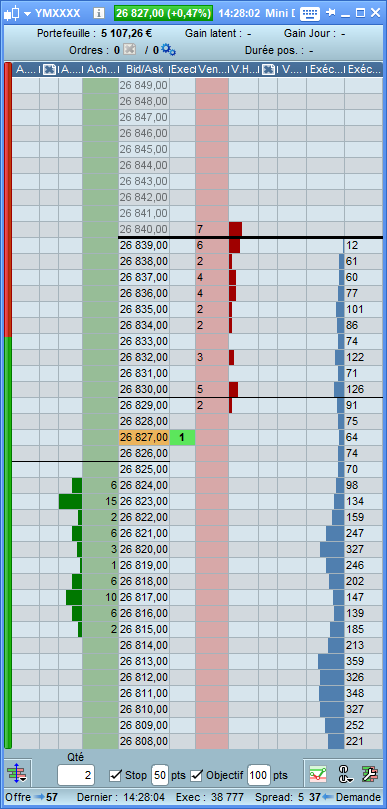Click the instrument info icon
Screen dimensions: 387x809
pyautogui.click(x=100, y=13)
